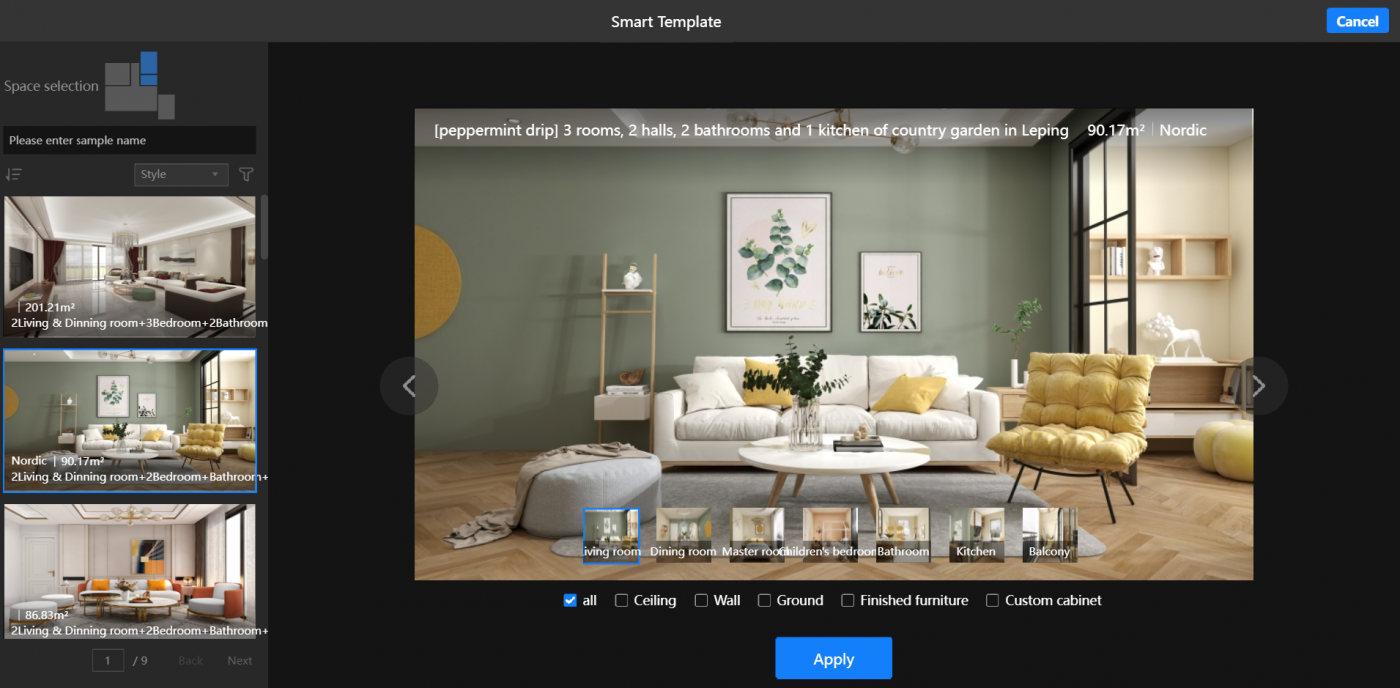
Task: Enable the Ceiling checkbox
Action: 622,601
